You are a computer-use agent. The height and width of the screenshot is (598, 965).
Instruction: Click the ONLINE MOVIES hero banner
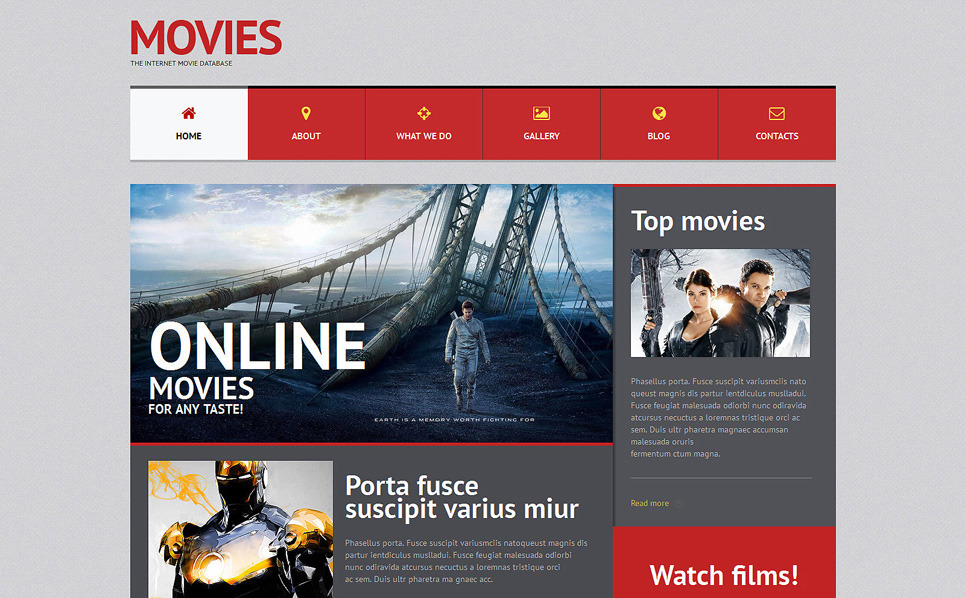tap(371, 312)
